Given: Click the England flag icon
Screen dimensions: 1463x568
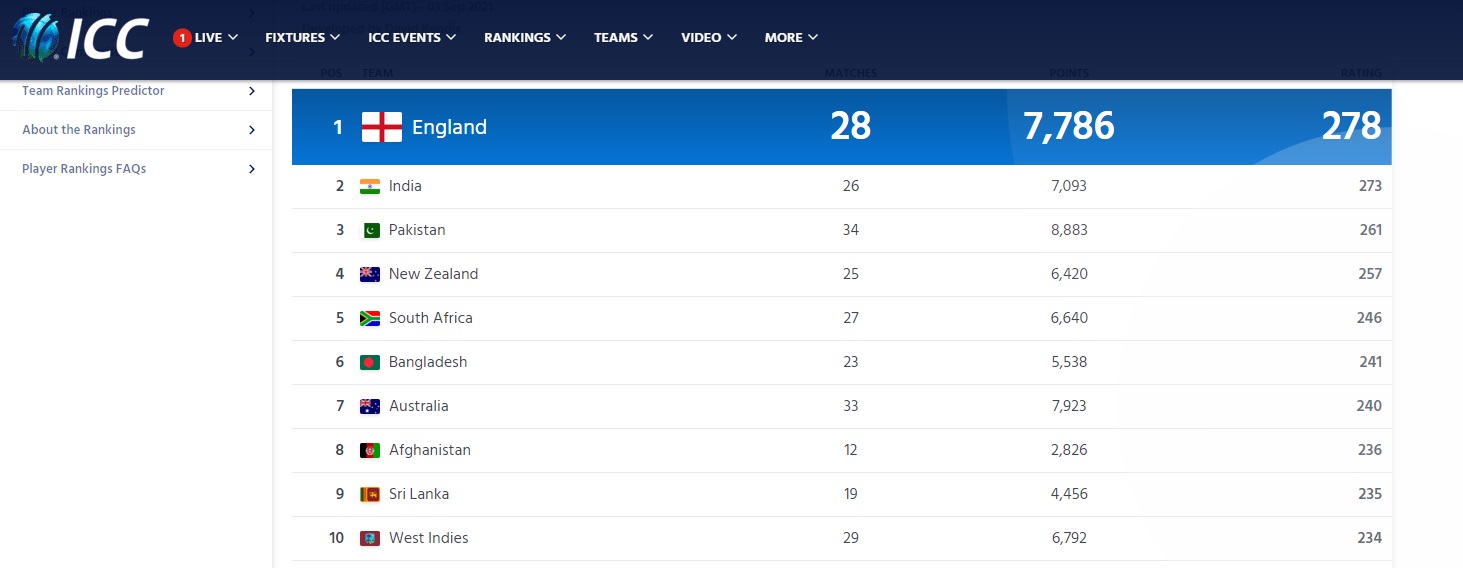Looking at the screenshot, I should [381, 127].
